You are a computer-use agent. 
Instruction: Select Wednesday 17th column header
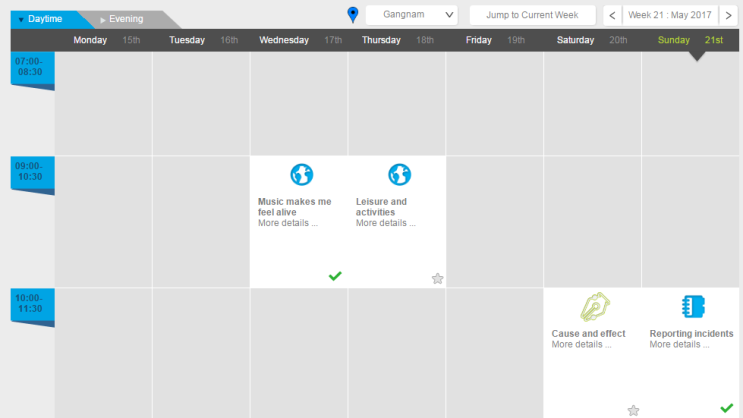coord(300,40)
